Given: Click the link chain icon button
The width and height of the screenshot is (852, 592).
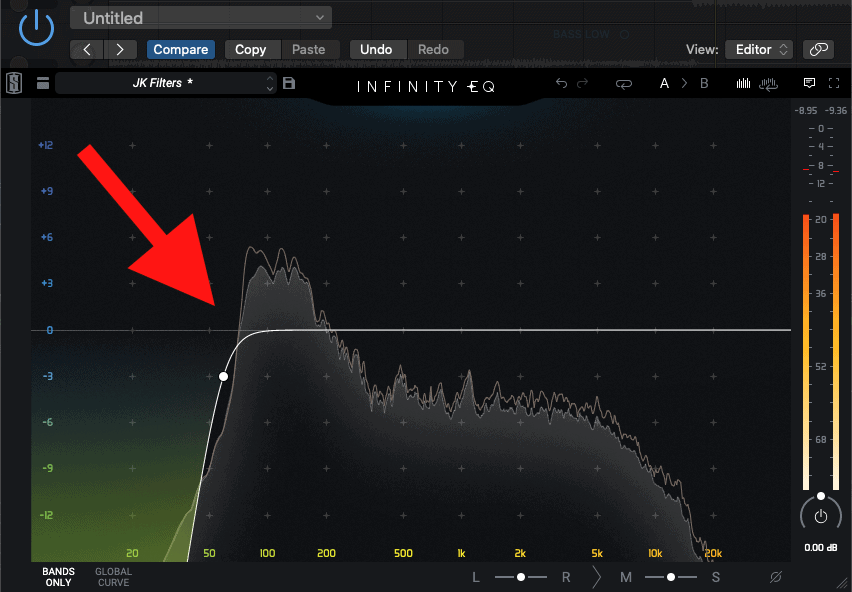Looking at the screenshot, I should [x=818, y=49].
